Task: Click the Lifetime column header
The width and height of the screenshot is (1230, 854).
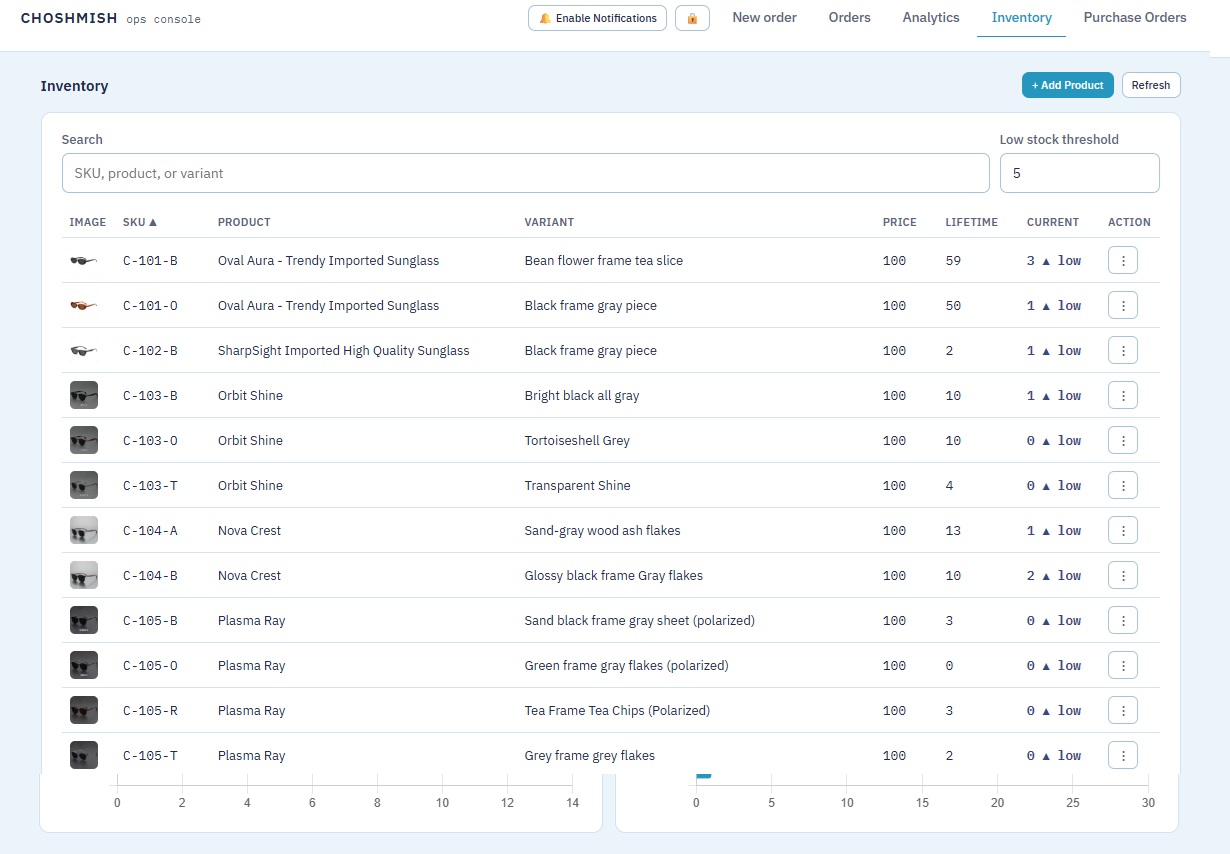Action: 972,222
